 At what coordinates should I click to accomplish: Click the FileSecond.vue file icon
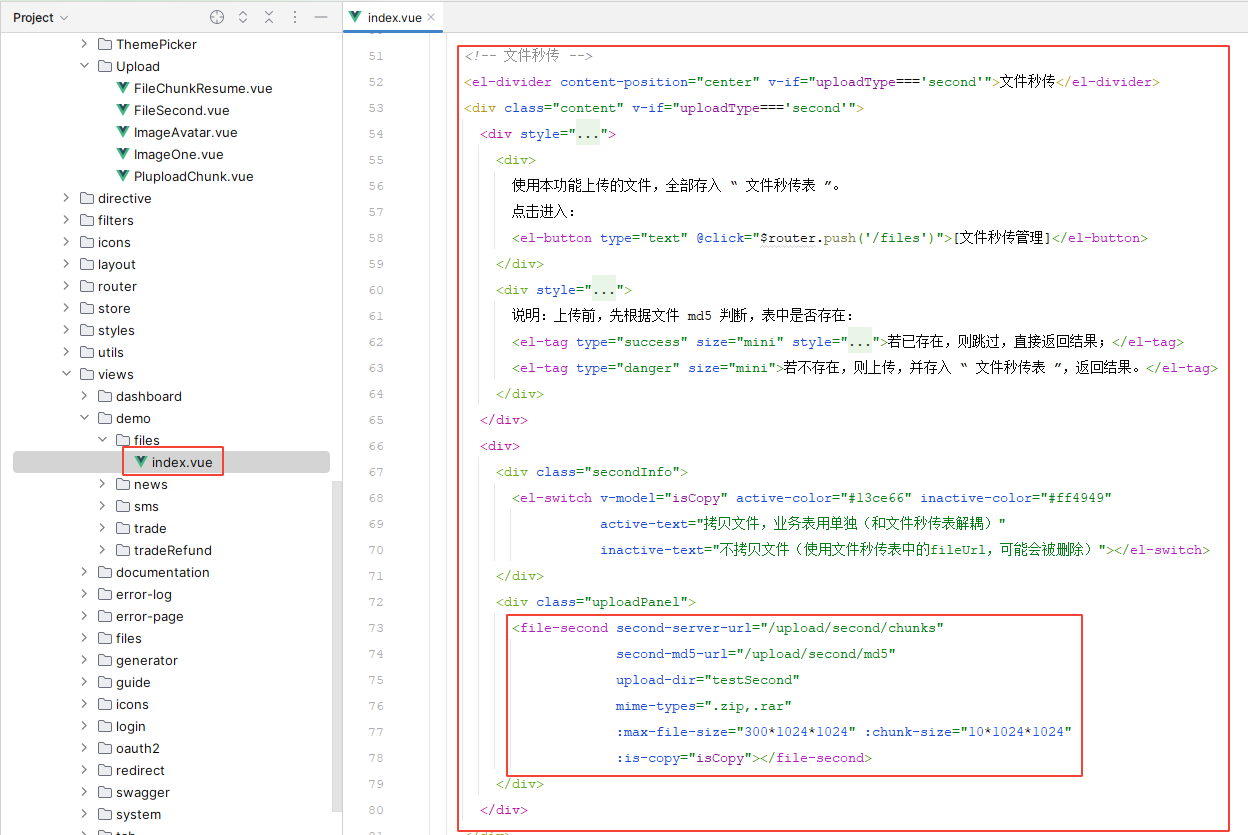pyautogui.click(x=124, y=110)
